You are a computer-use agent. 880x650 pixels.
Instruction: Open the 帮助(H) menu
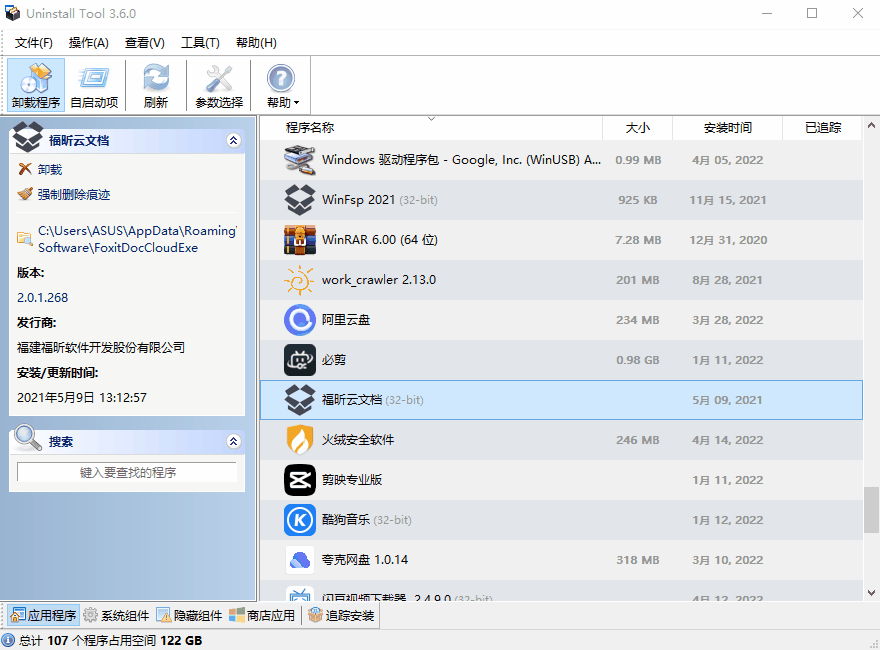(256, 43)
